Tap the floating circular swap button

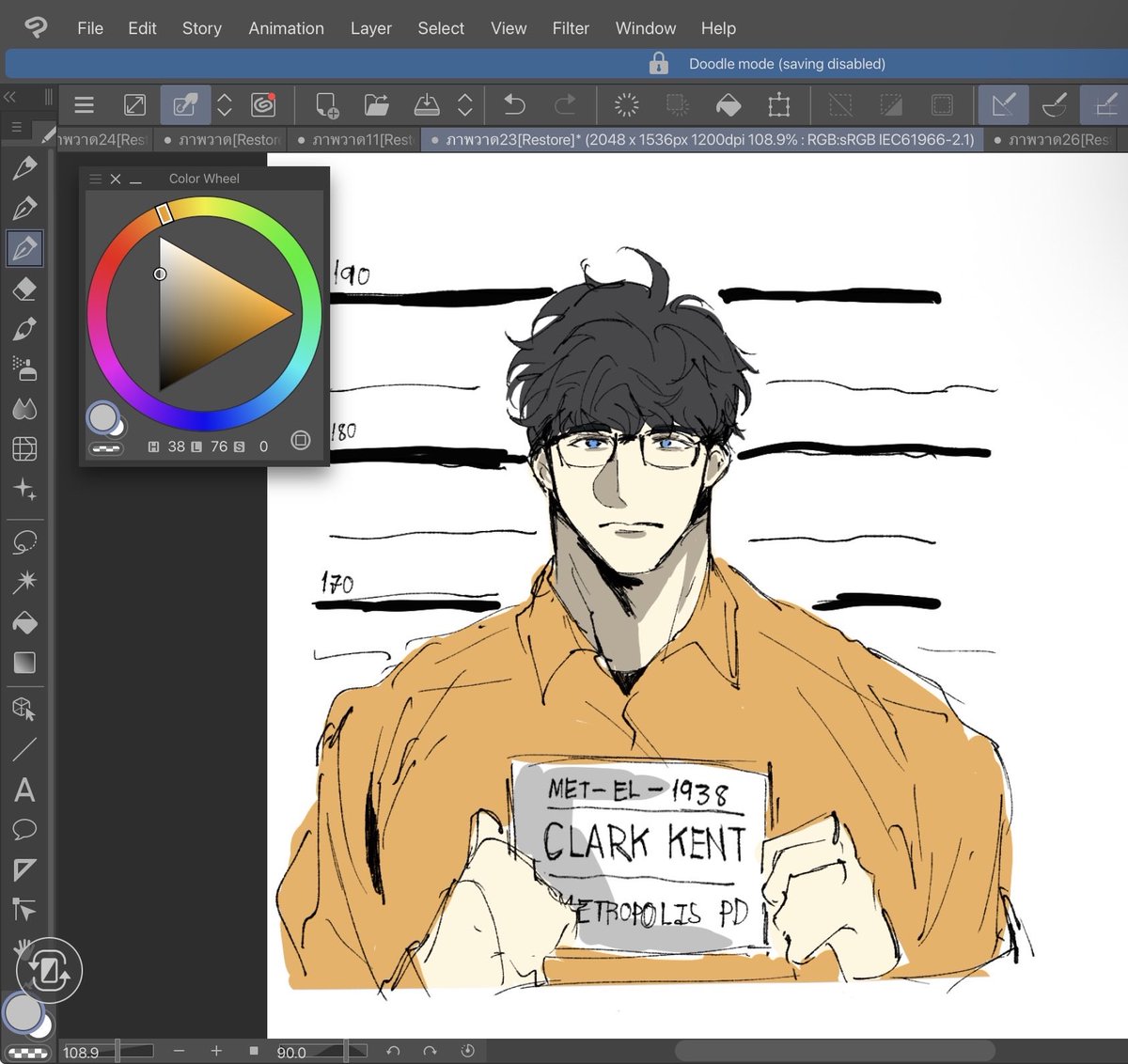(50, 971)
